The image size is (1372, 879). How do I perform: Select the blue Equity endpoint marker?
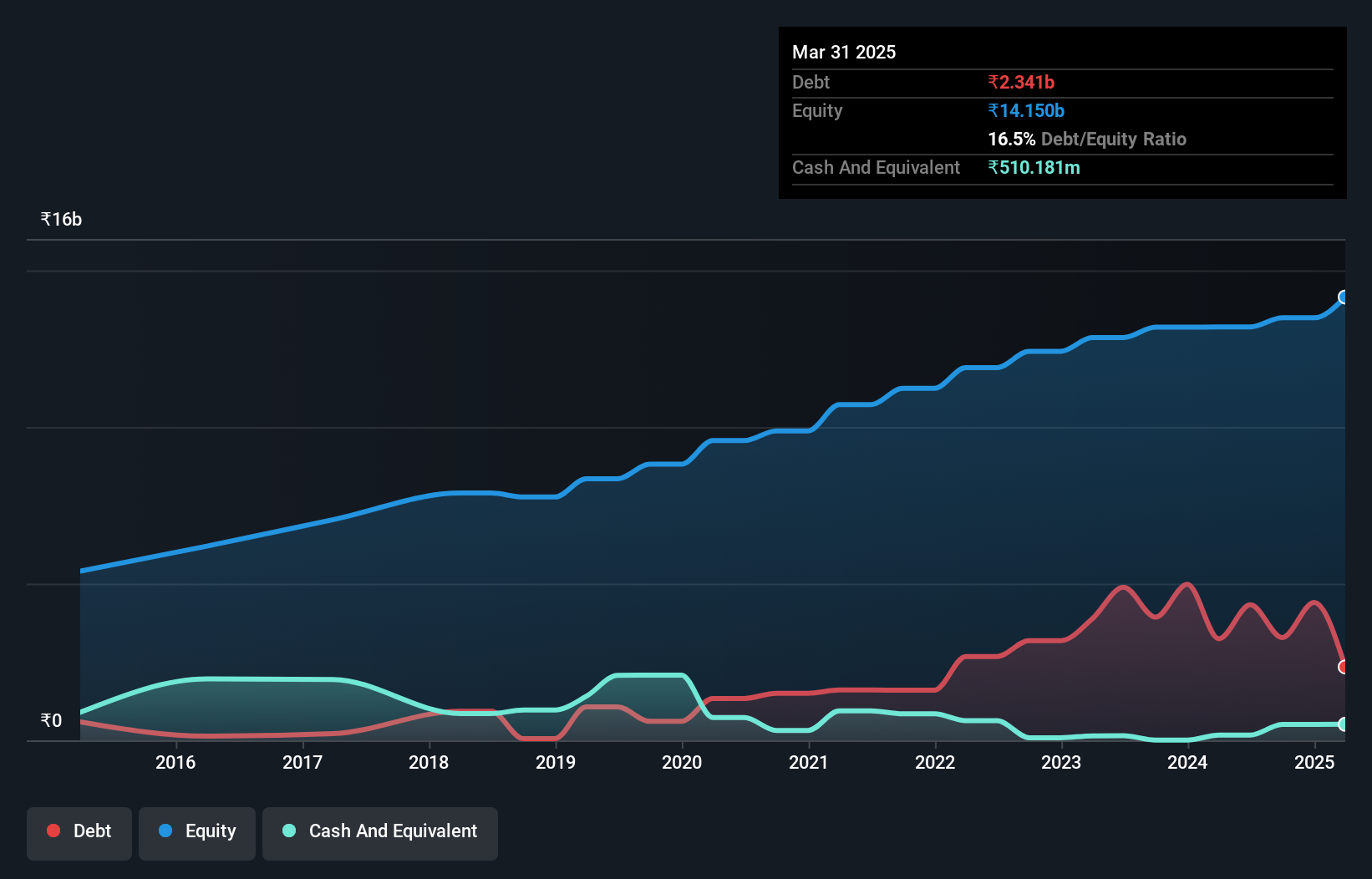tap(1343, 297)
